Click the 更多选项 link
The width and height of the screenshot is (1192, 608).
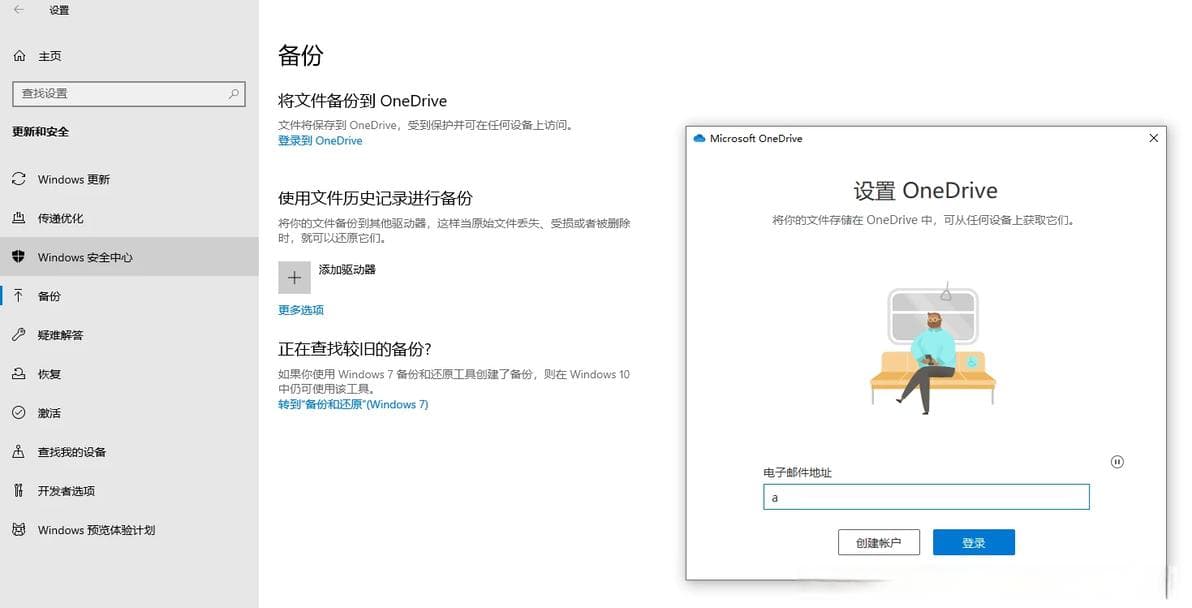tap(301, 310)
